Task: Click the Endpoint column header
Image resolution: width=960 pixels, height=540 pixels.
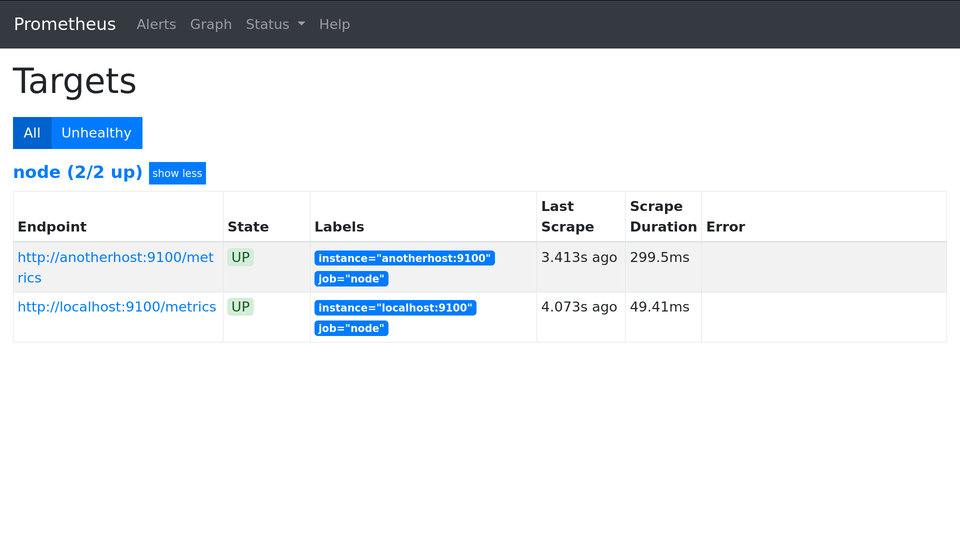Action: 52,227
